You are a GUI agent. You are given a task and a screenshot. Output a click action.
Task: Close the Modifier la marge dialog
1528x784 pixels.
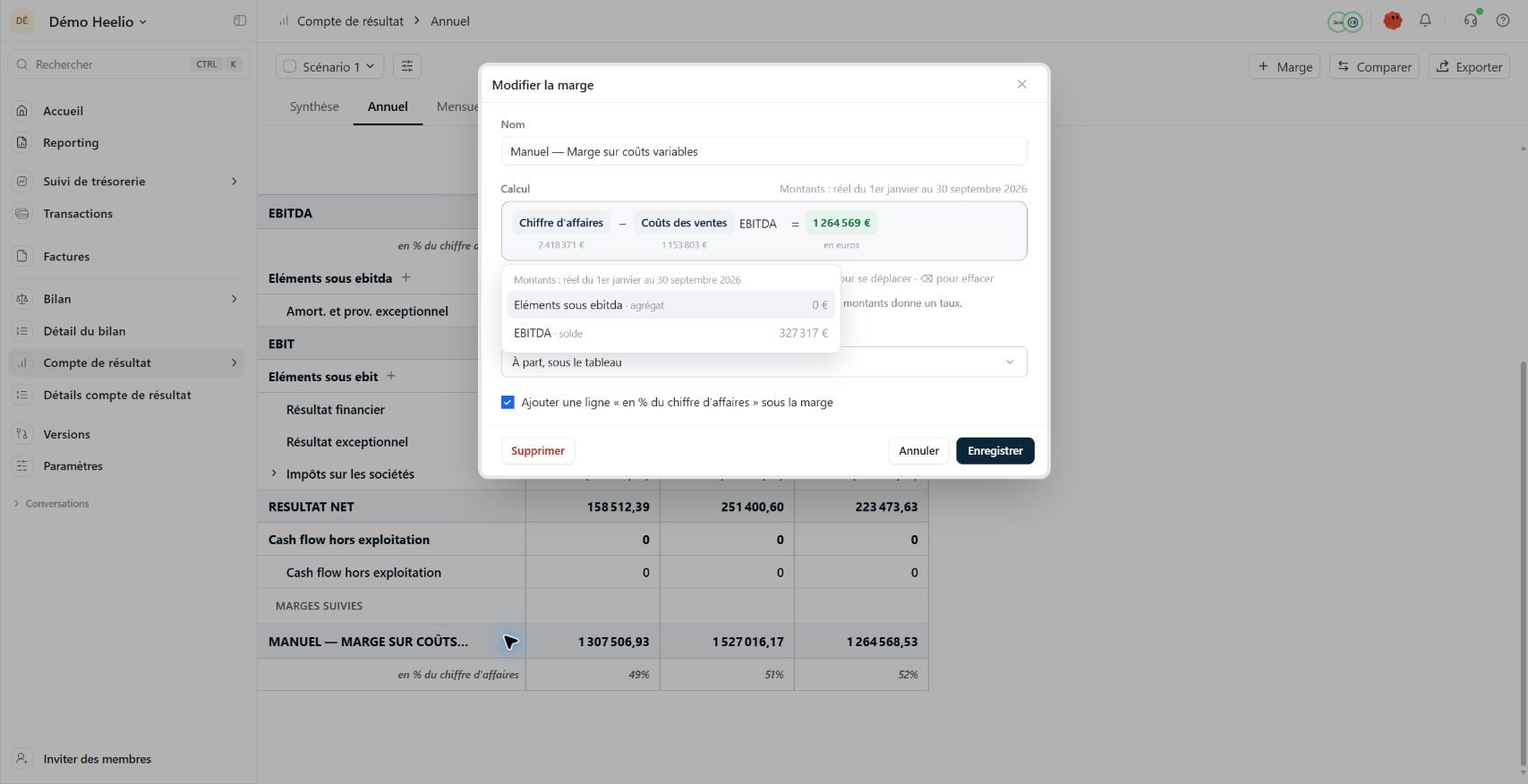coord(1021,84)
